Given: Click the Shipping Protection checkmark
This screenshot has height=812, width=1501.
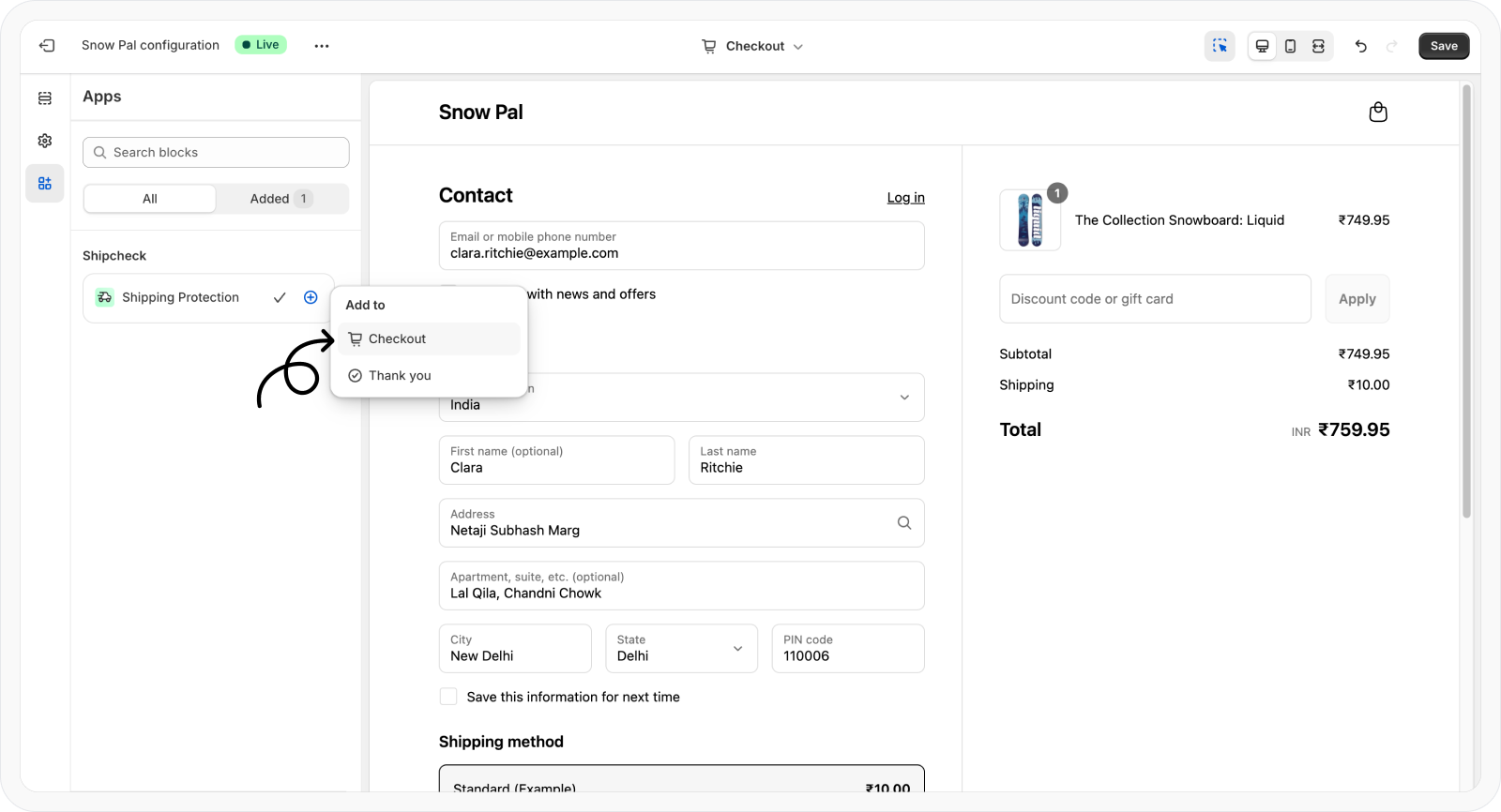Looking at the screenshot, I should pos(280,297).
